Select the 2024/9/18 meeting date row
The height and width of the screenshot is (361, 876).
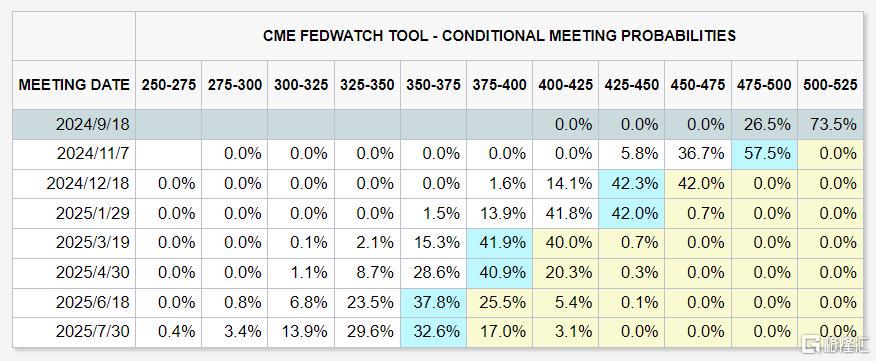437,125
